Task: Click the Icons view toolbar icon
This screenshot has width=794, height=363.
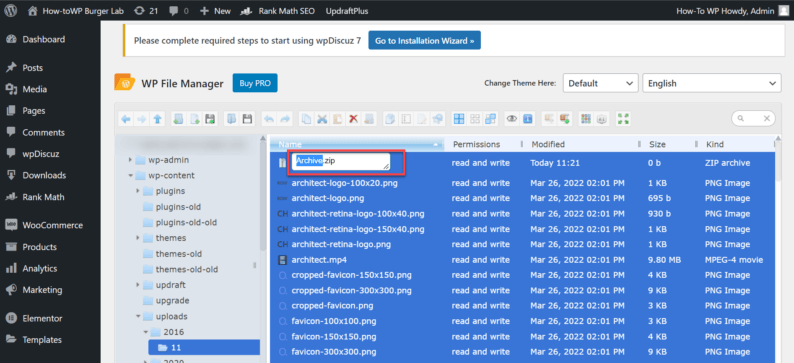Action: [585, 119]
